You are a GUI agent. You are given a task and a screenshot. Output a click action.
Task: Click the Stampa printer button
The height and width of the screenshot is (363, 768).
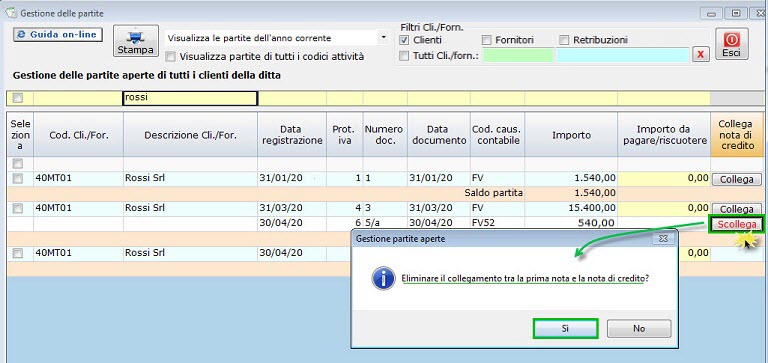click(x=136, y=41)
